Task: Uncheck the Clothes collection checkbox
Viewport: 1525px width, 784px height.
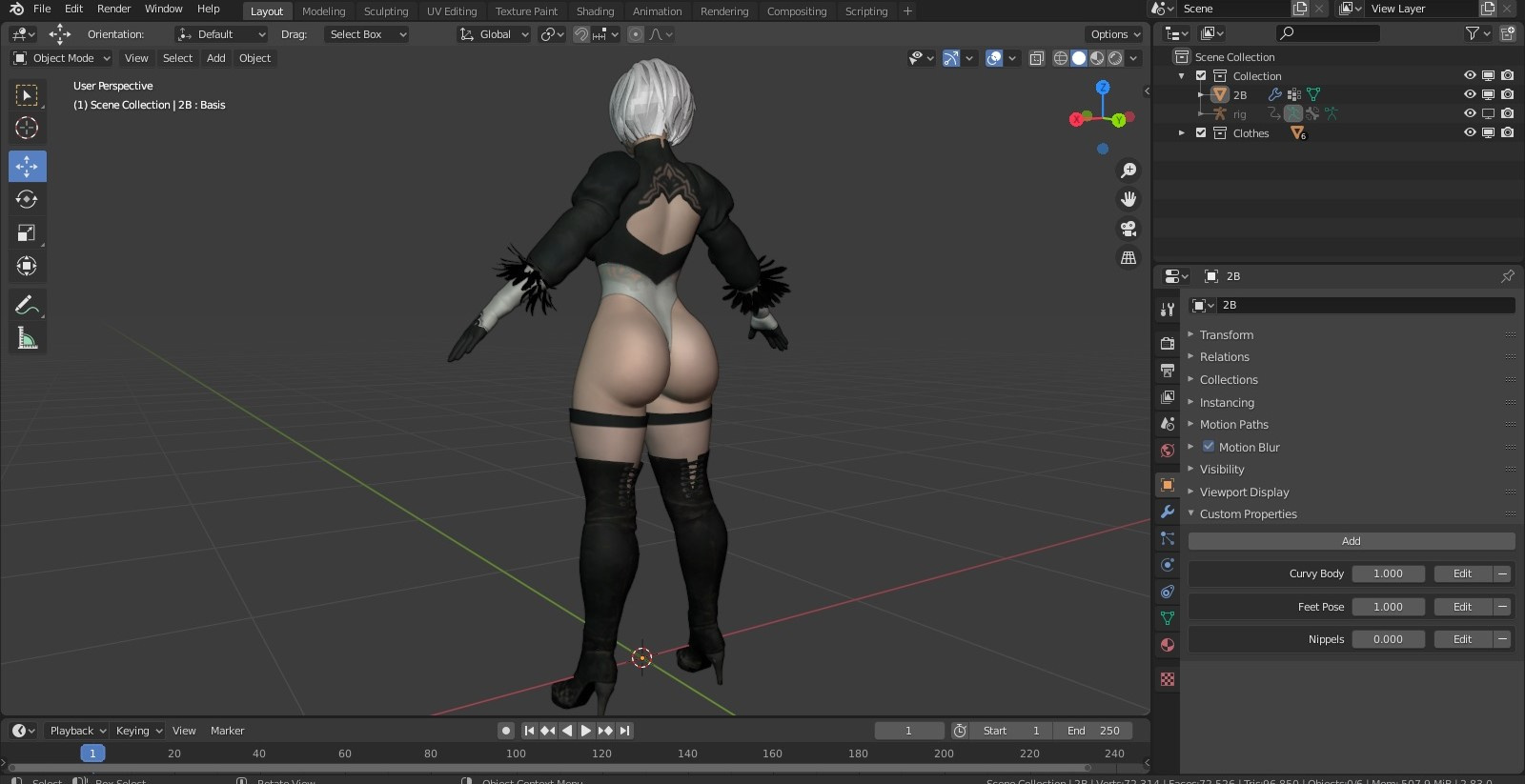Action: tap(1201, 132)
